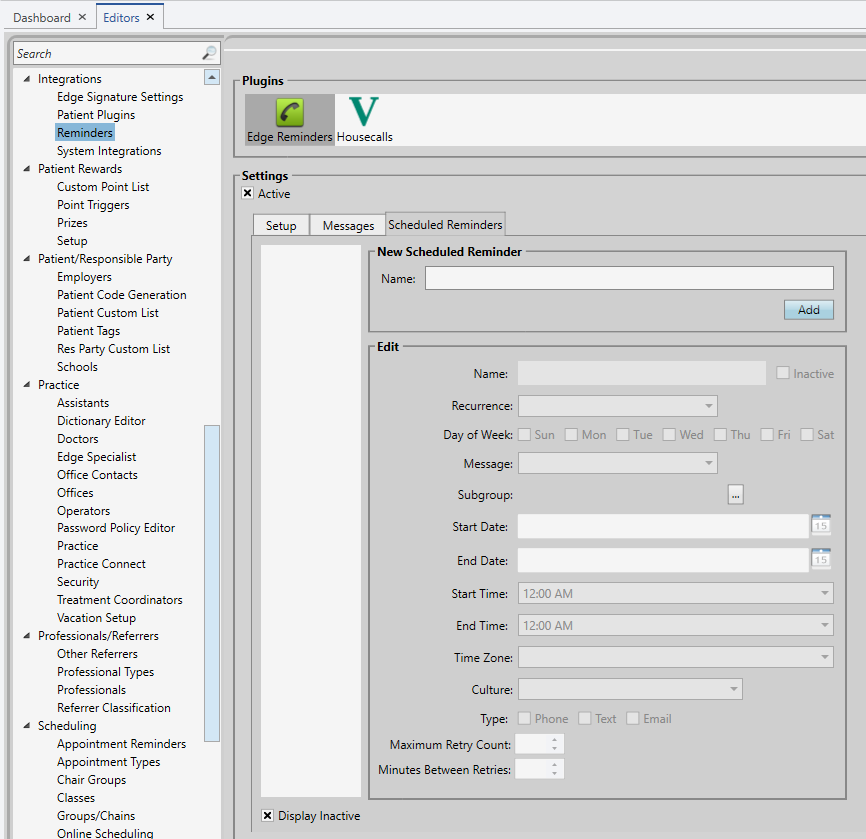The height and width of the screenshot is (839, 866).
Task: Enable the Email type checkbox
Action: click(x=632, y=718)
